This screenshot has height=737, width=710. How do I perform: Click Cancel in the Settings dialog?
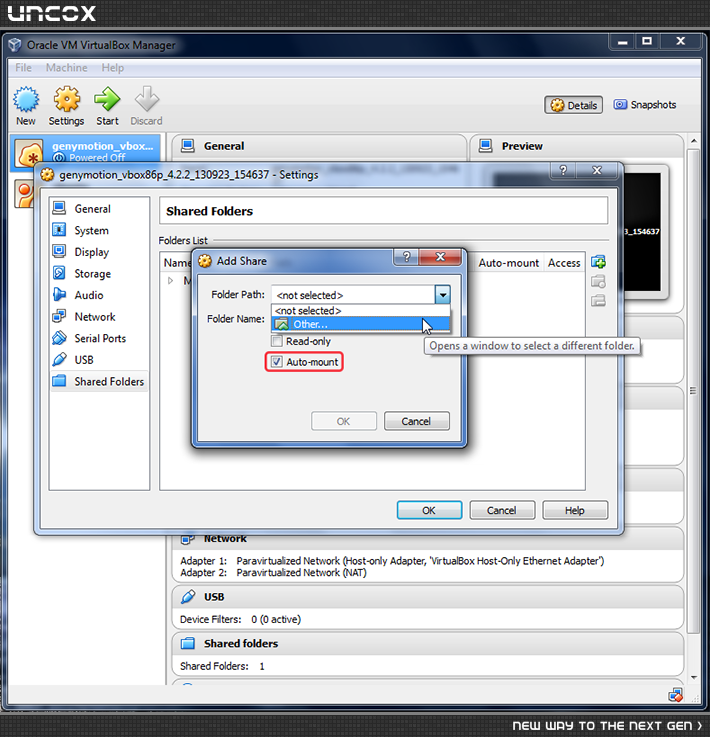coord(502,510)
